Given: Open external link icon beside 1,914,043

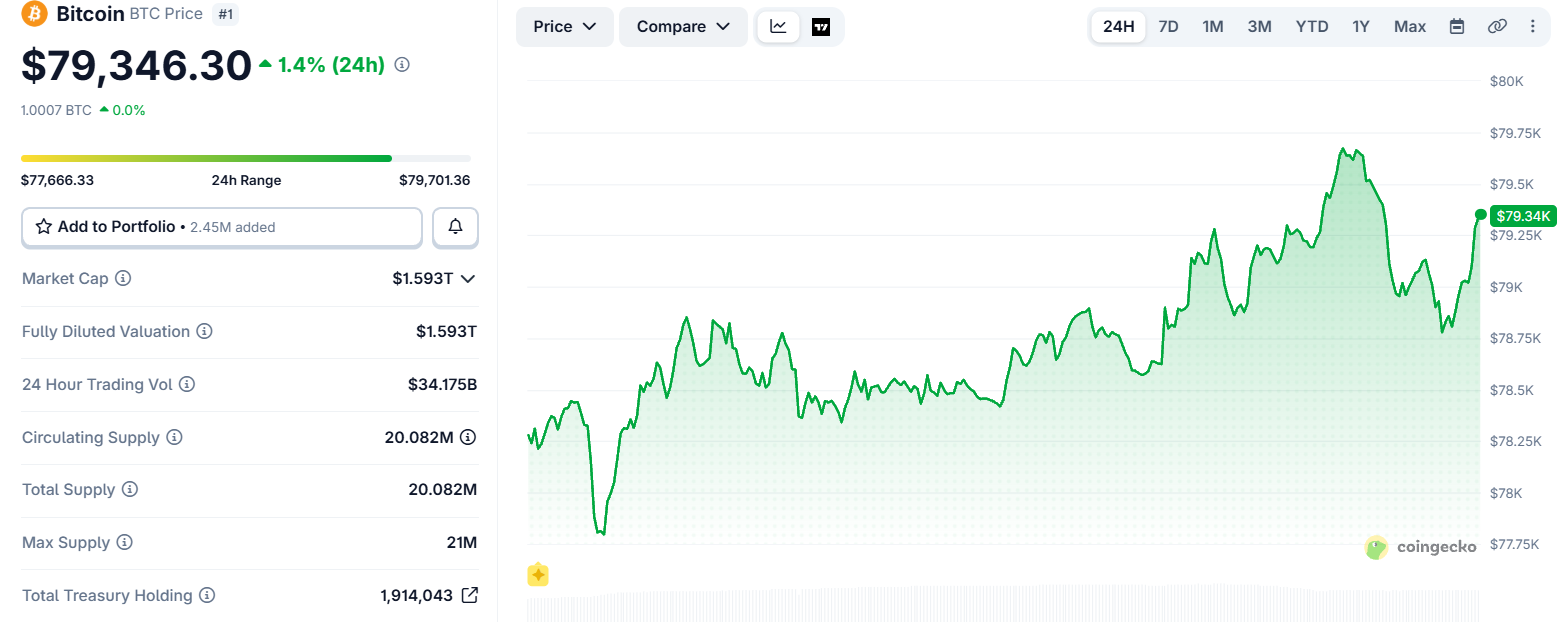Looking at the screenshot, I should click(x=469, y=595).
